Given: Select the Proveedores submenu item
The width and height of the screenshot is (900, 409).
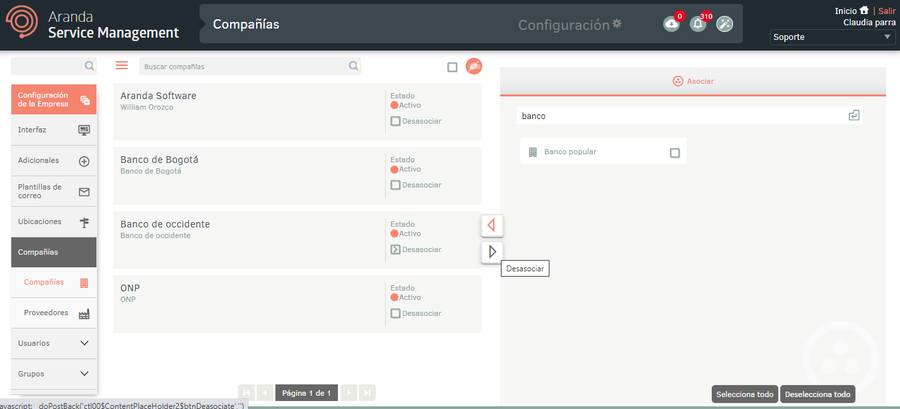Looking at the screenshot, I should tap(54, 313).
